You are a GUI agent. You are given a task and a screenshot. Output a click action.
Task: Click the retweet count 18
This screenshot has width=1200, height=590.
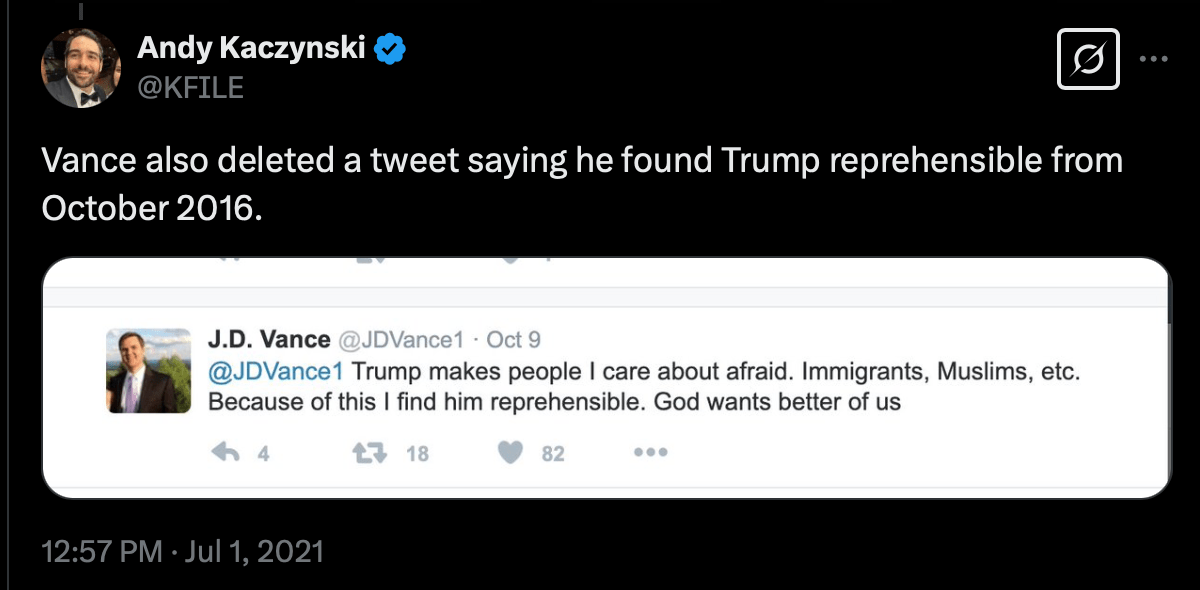(417, 454)
